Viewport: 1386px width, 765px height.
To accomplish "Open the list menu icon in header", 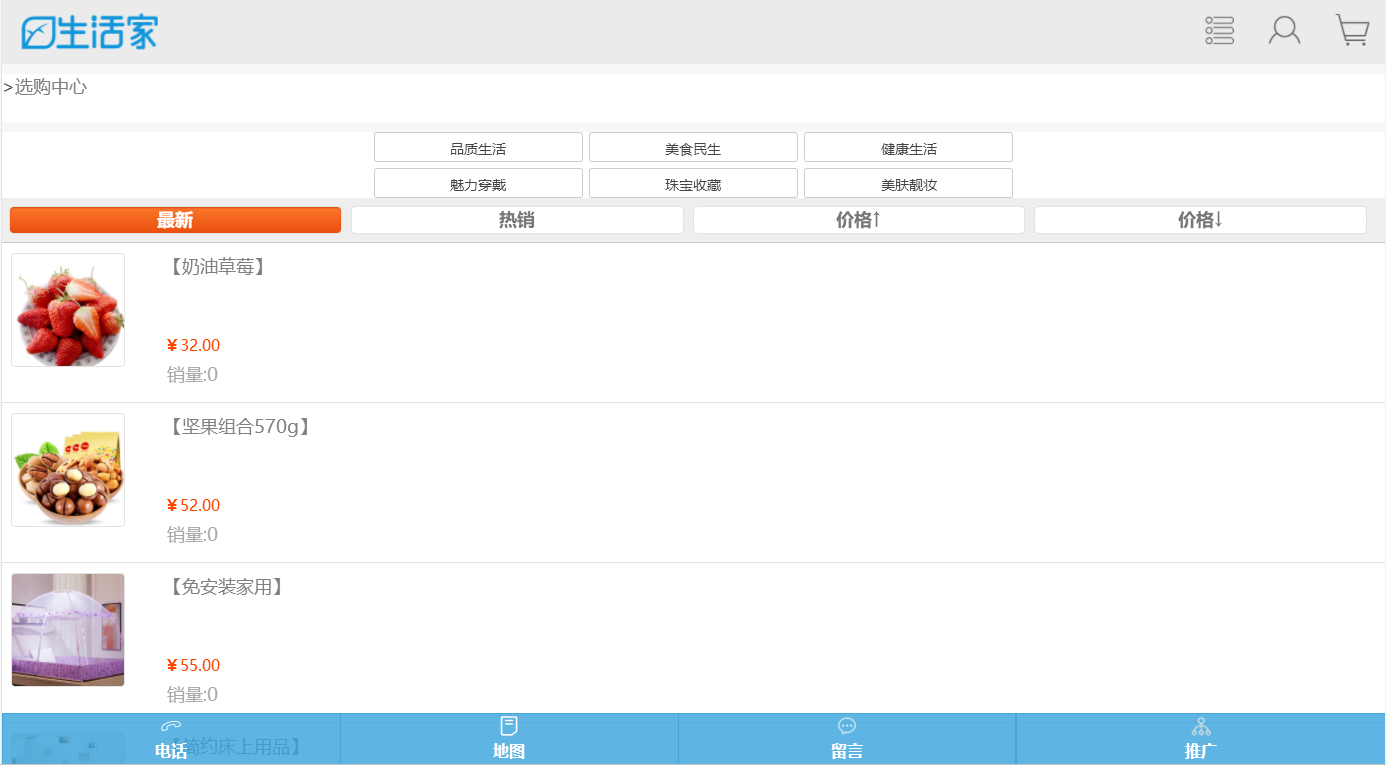I will [x=1219, y=31].
